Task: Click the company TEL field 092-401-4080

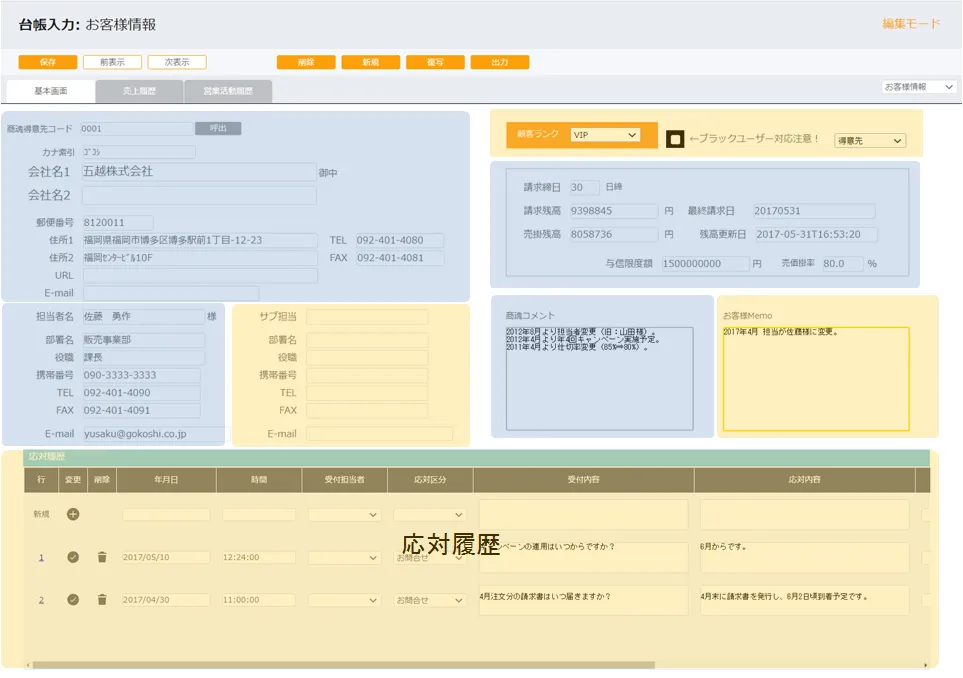Action: click(400, 240)
